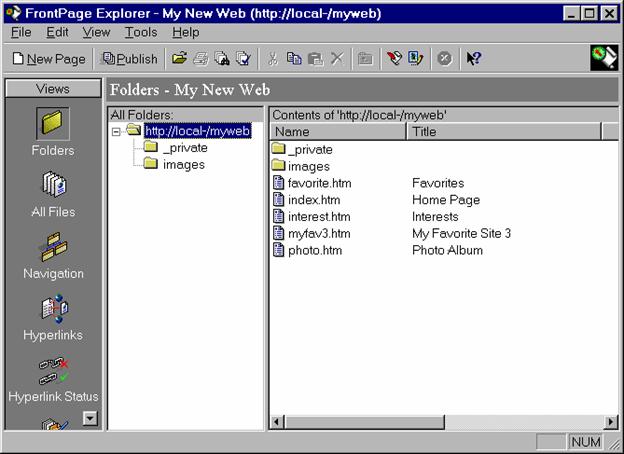Screen dimensions: 624x454
Task: Open the Tools menu
Action: [141, 32]
